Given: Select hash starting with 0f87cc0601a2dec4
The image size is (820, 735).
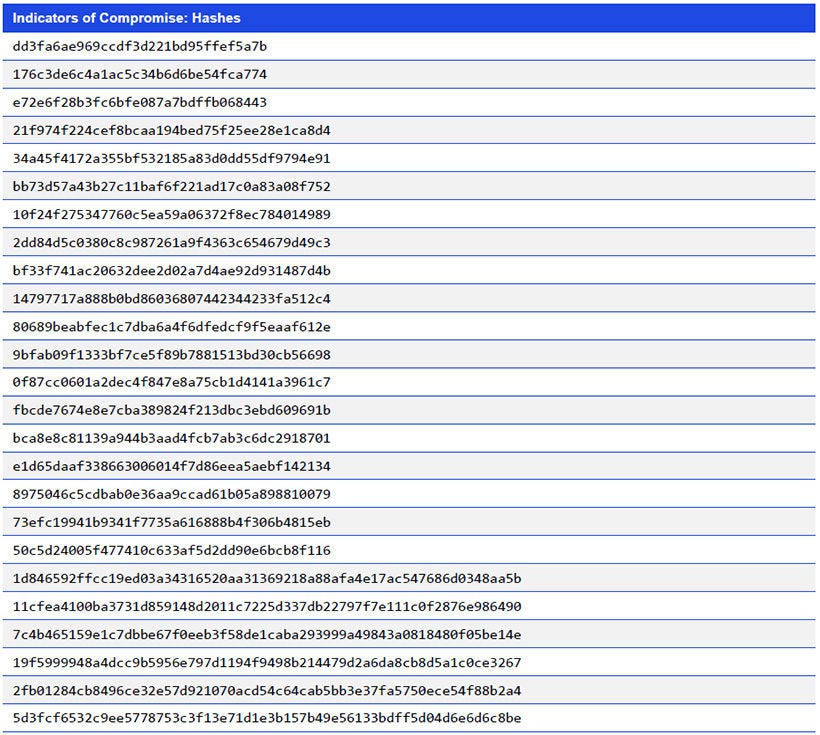Looking at the screenshot, I should [x=172, y=382].
